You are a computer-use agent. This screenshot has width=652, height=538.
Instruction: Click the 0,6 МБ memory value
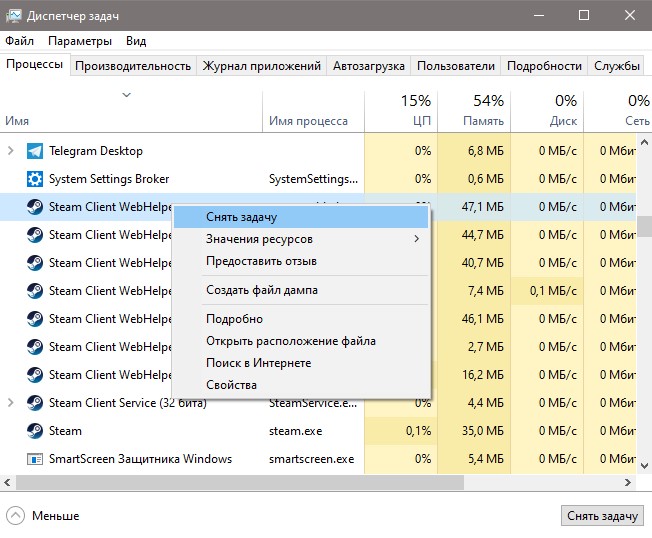tap(486, 179)
